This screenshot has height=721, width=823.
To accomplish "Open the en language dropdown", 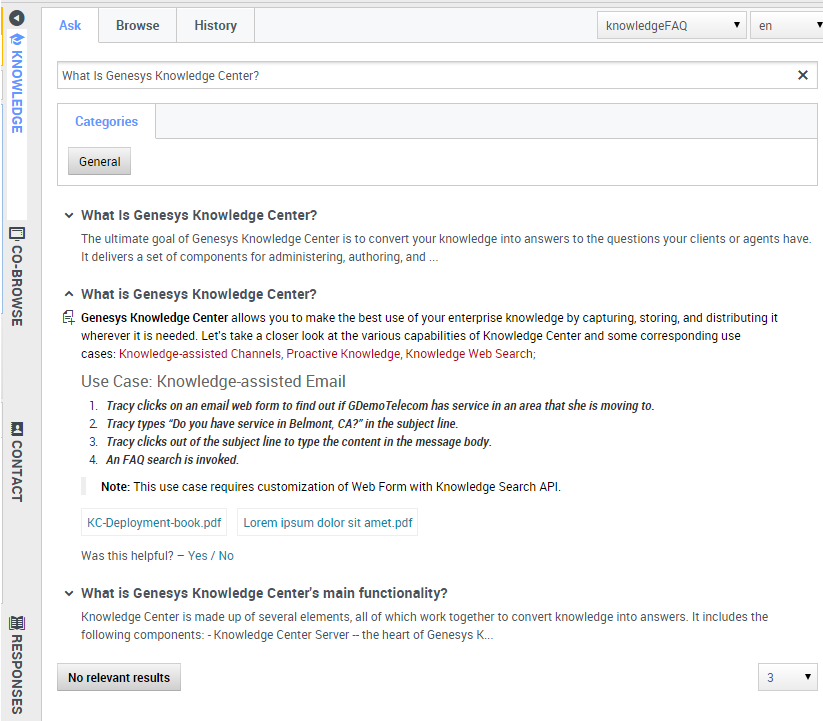I will point(786,26).
